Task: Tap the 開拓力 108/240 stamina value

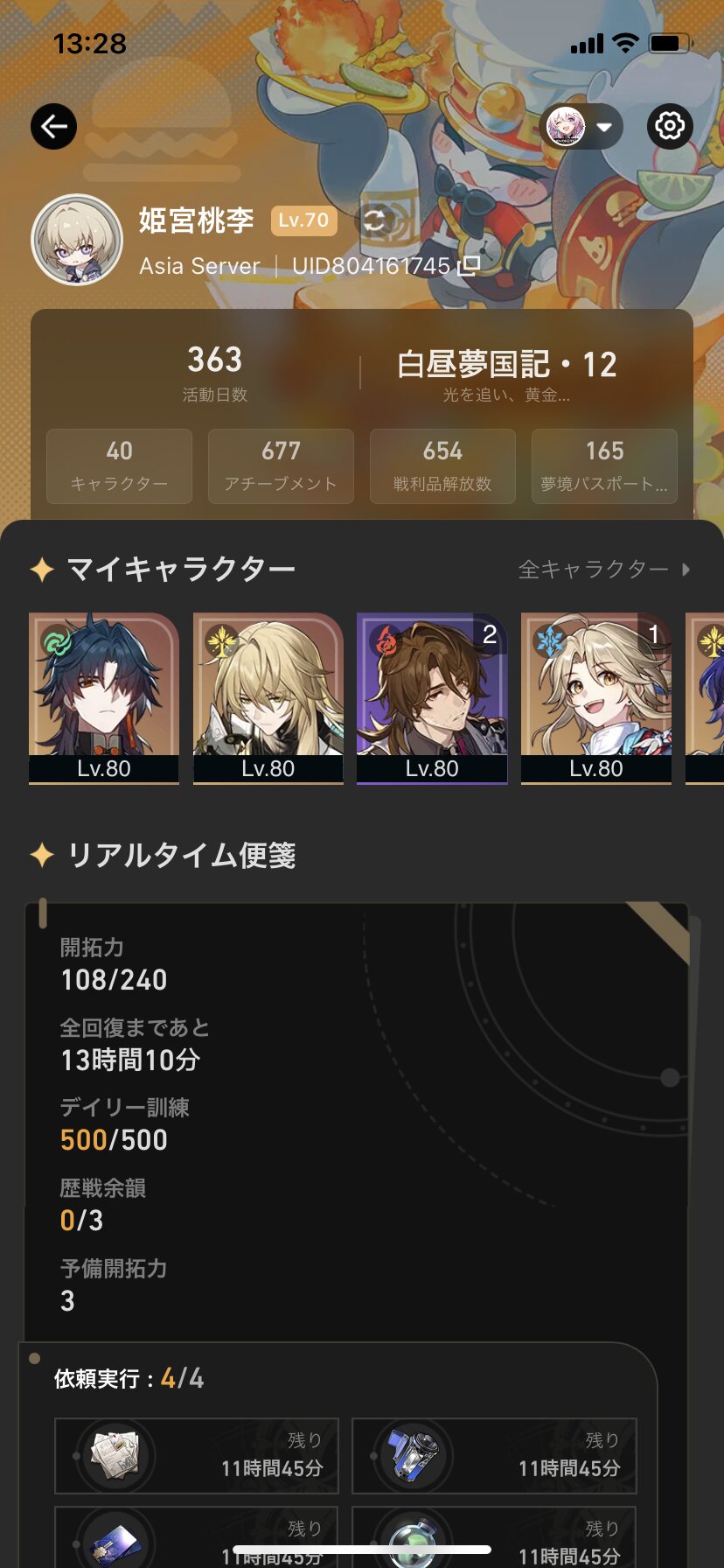Action: point(114,980)
